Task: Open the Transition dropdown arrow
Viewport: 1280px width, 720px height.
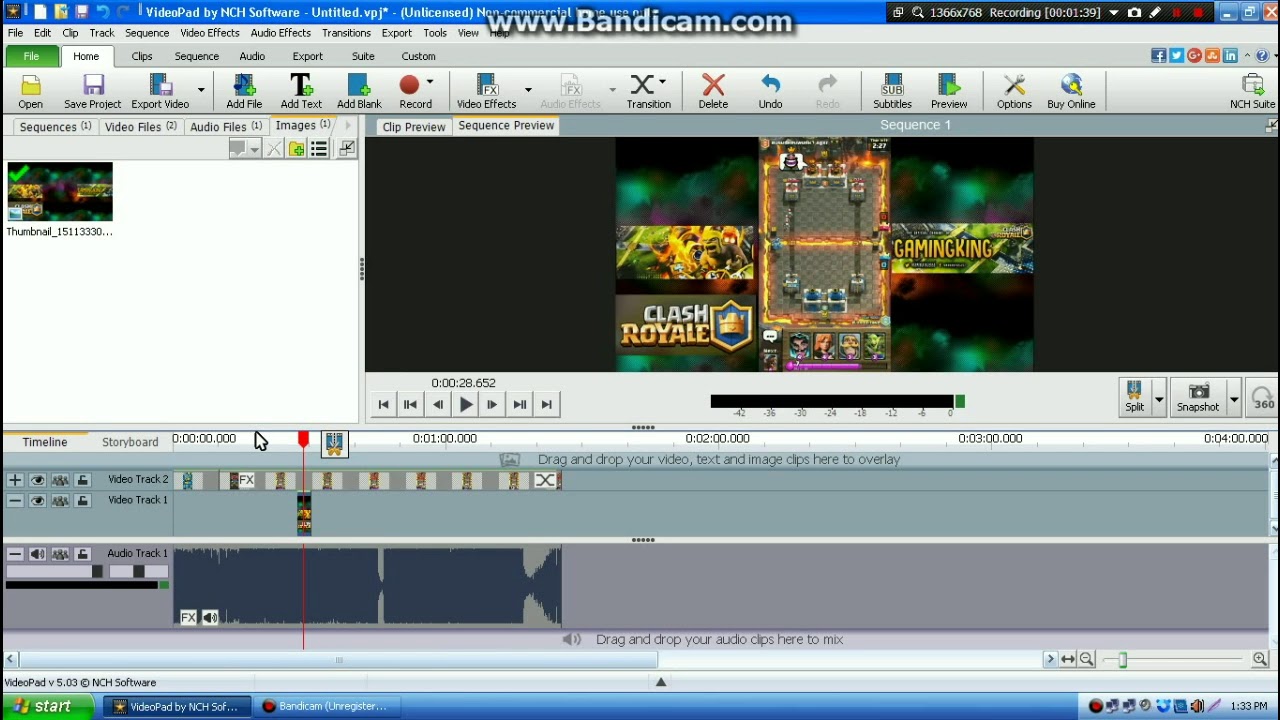Action: click(662, 82)
